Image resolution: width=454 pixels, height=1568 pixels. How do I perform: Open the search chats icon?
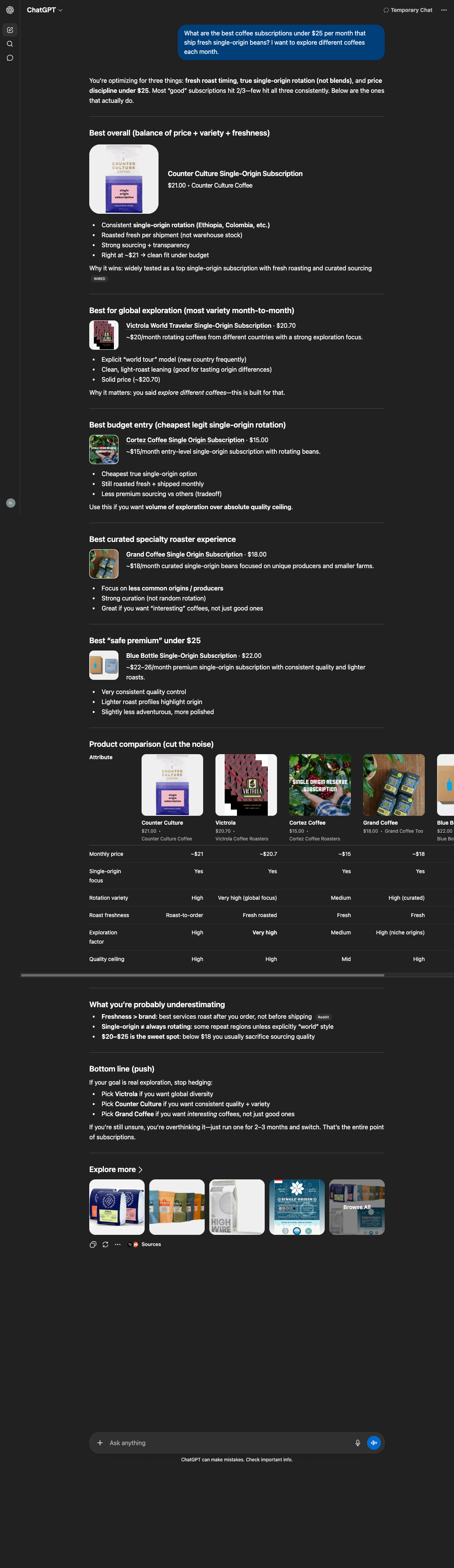[10, 44]
